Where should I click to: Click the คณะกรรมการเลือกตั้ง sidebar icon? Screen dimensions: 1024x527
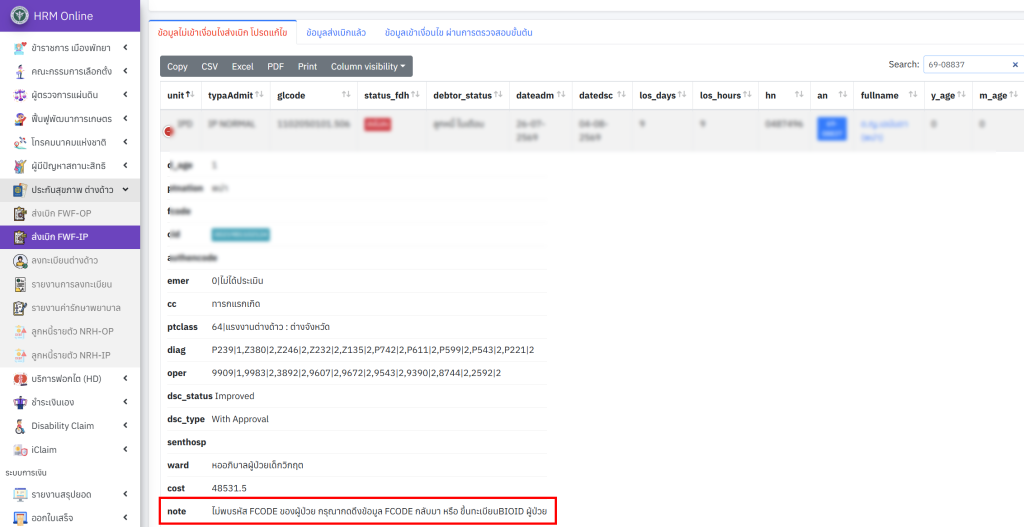click(x=20, y=71)
